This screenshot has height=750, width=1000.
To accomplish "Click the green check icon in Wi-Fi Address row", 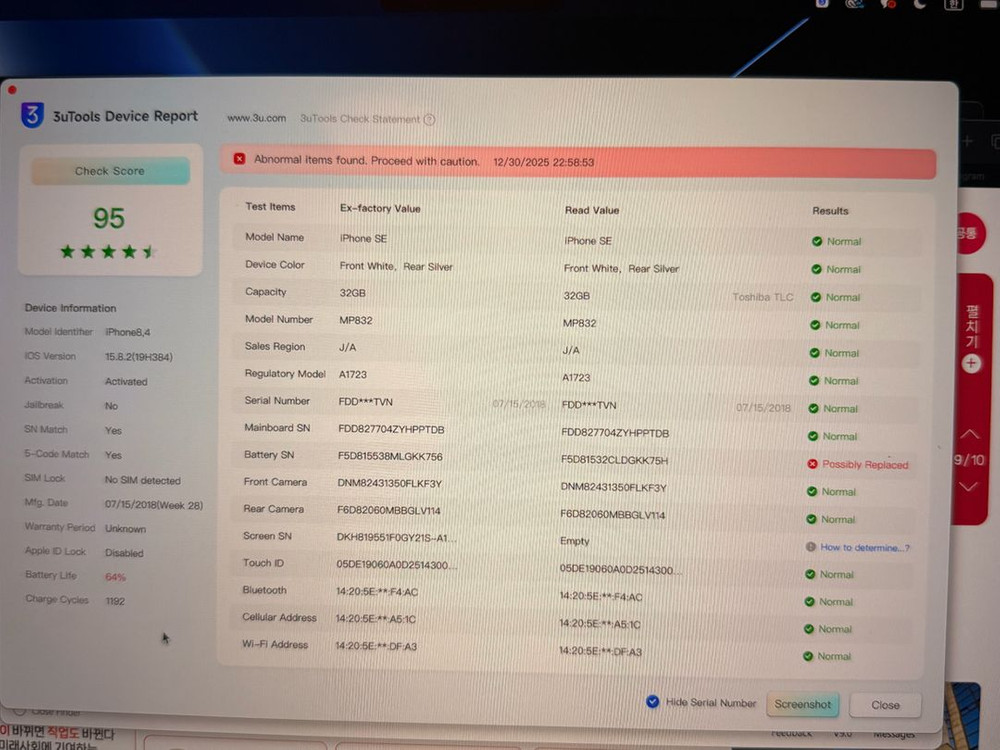I will tap(808, 656).
